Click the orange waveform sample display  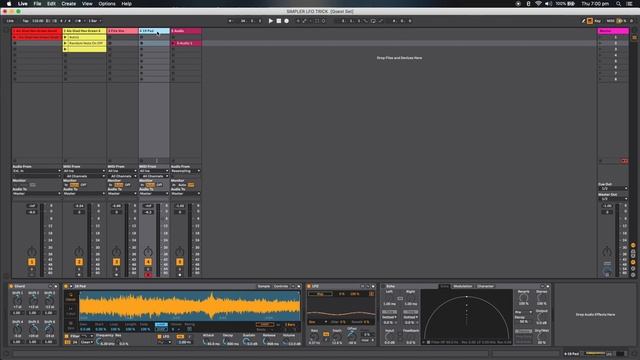[190, 305]
